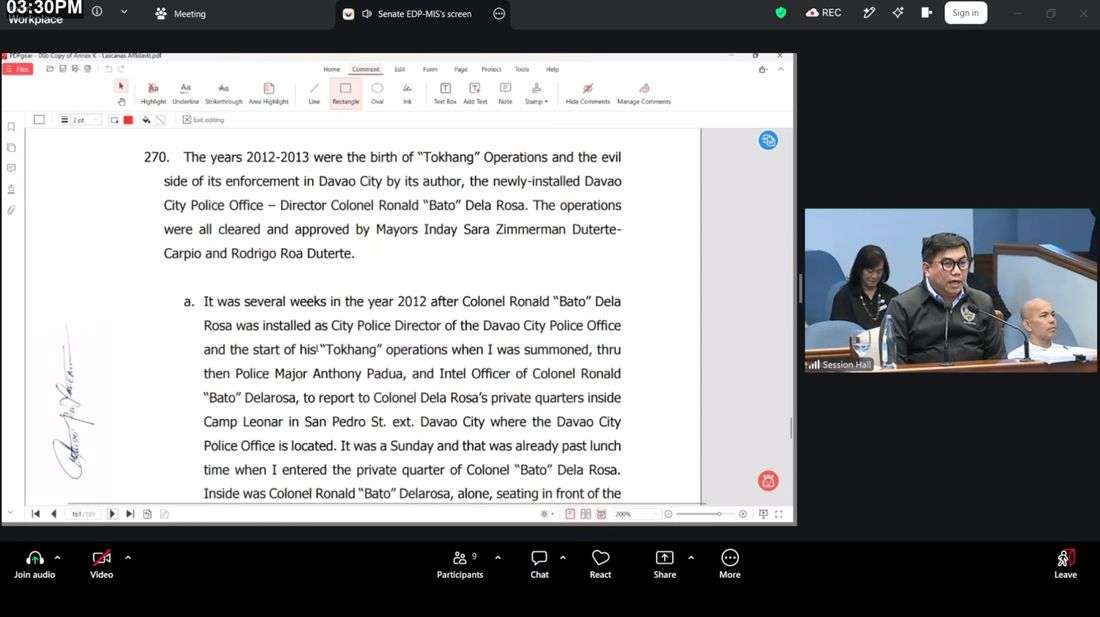Leave the meeting
Screen dimensions: 1100x617
coord(1065,564)
